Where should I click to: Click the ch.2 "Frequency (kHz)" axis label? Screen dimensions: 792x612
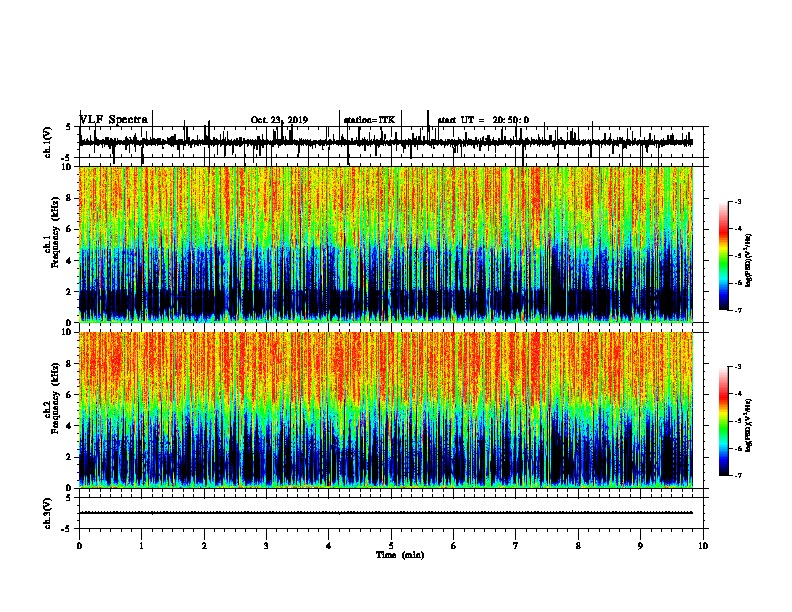(55, 398)
